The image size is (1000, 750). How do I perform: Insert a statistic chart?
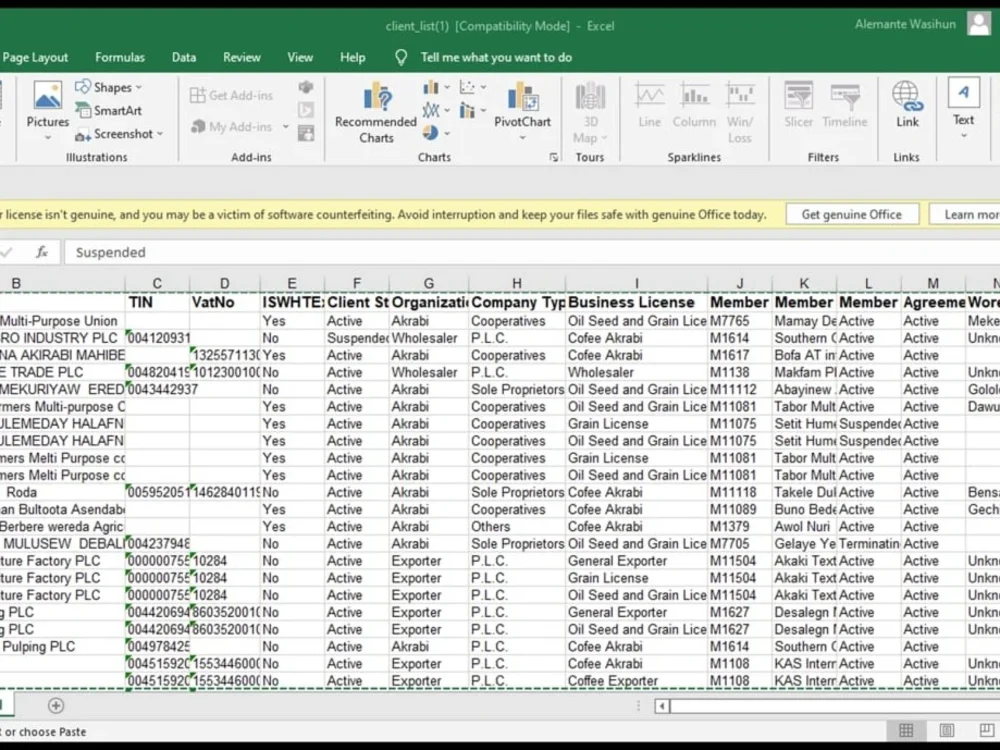[x=467, y=111]
